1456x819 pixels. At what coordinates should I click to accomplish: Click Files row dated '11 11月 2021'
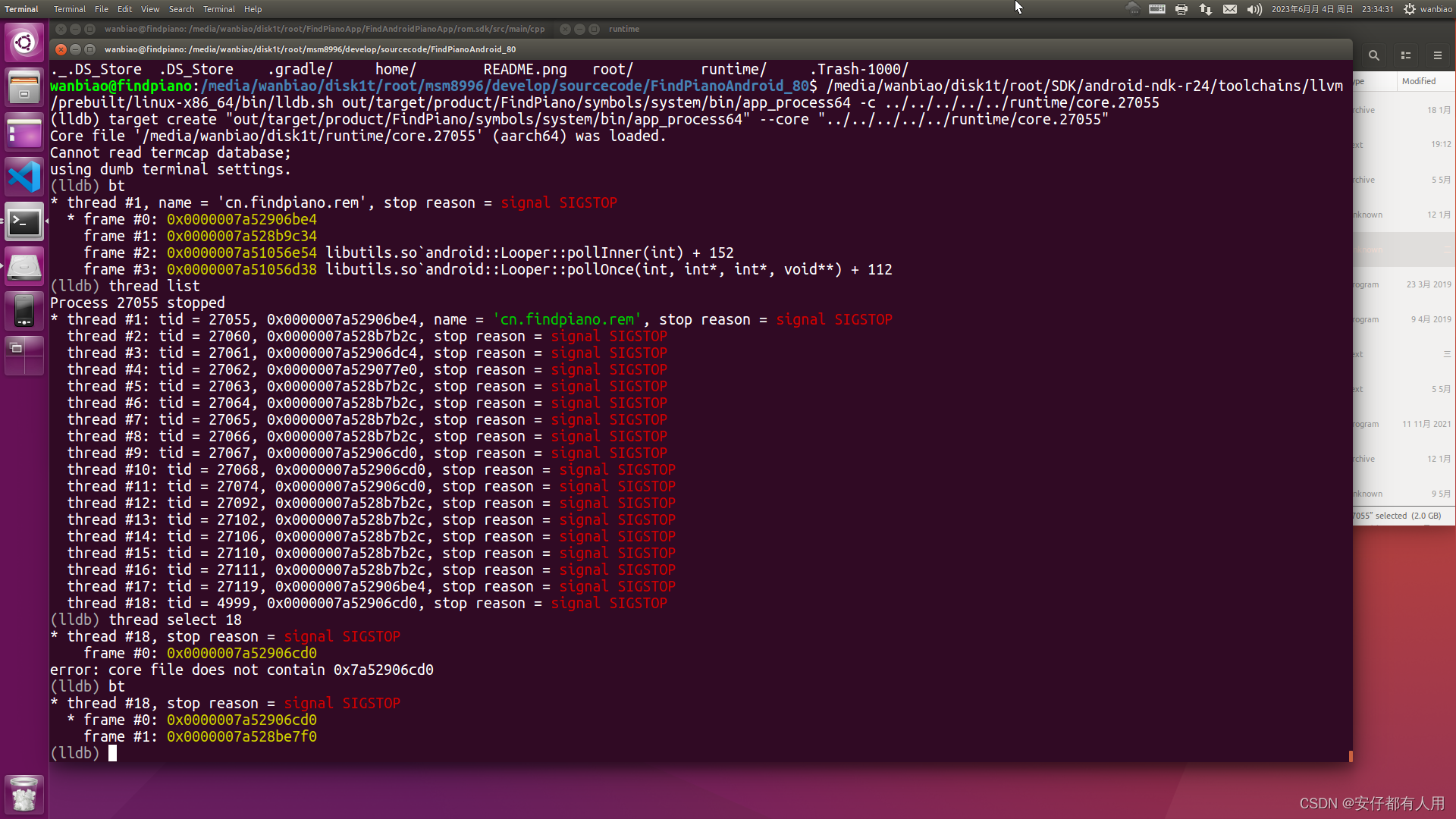click(x=1404, y=424)
